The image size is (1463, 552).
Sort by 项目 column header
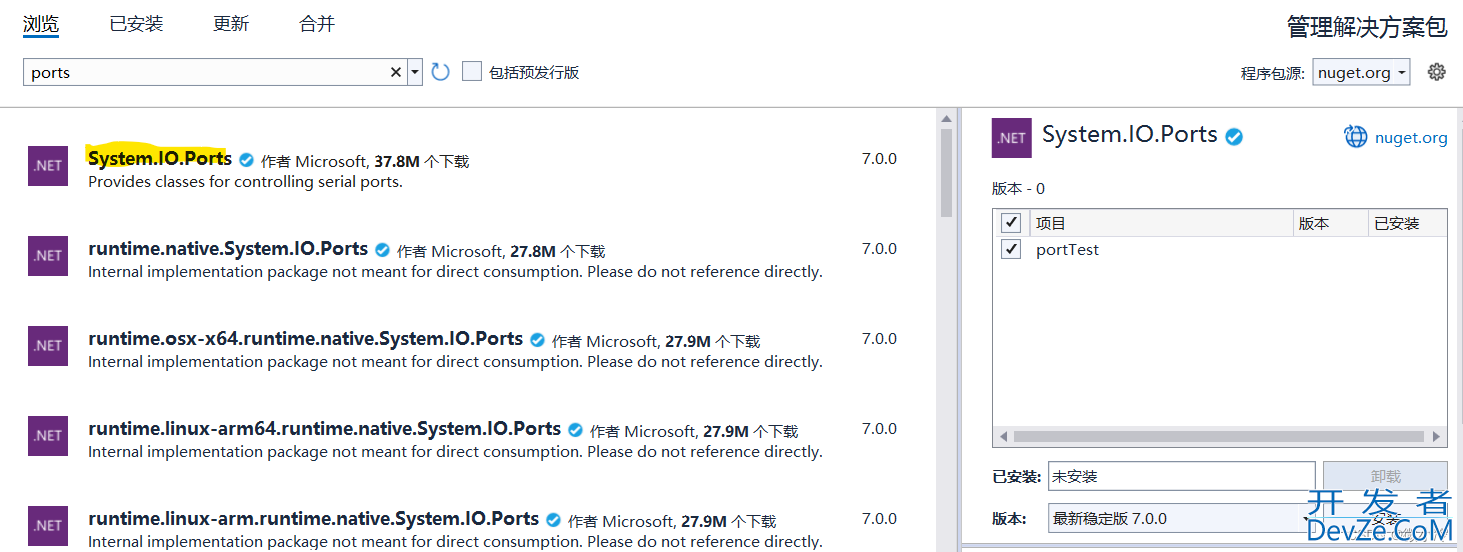(x=1160, y=223)
